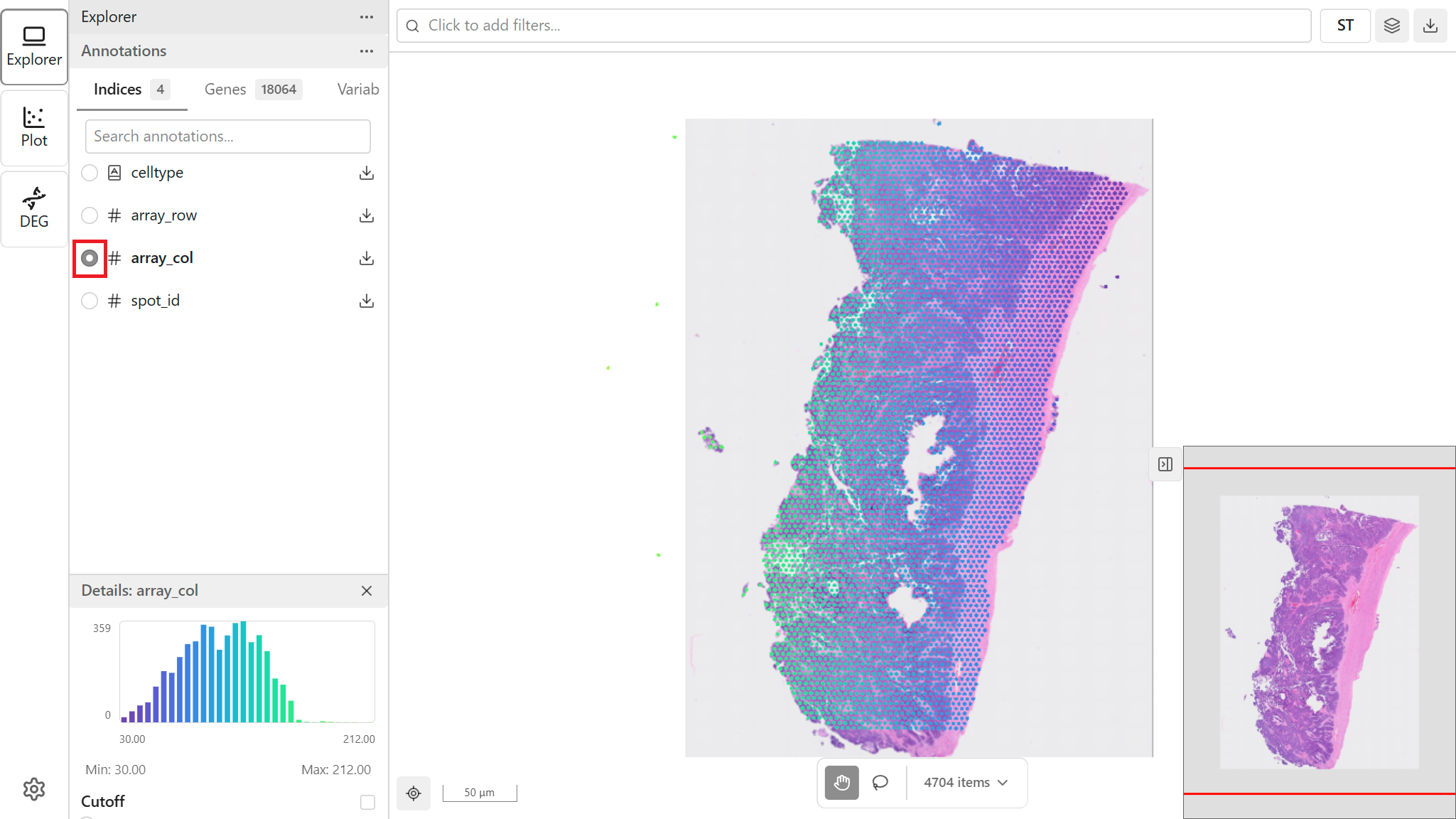The width and height of the screenshot is (1456, 819).
Task: Open the settings gear at the bottom left
Action: click(34, 788)
